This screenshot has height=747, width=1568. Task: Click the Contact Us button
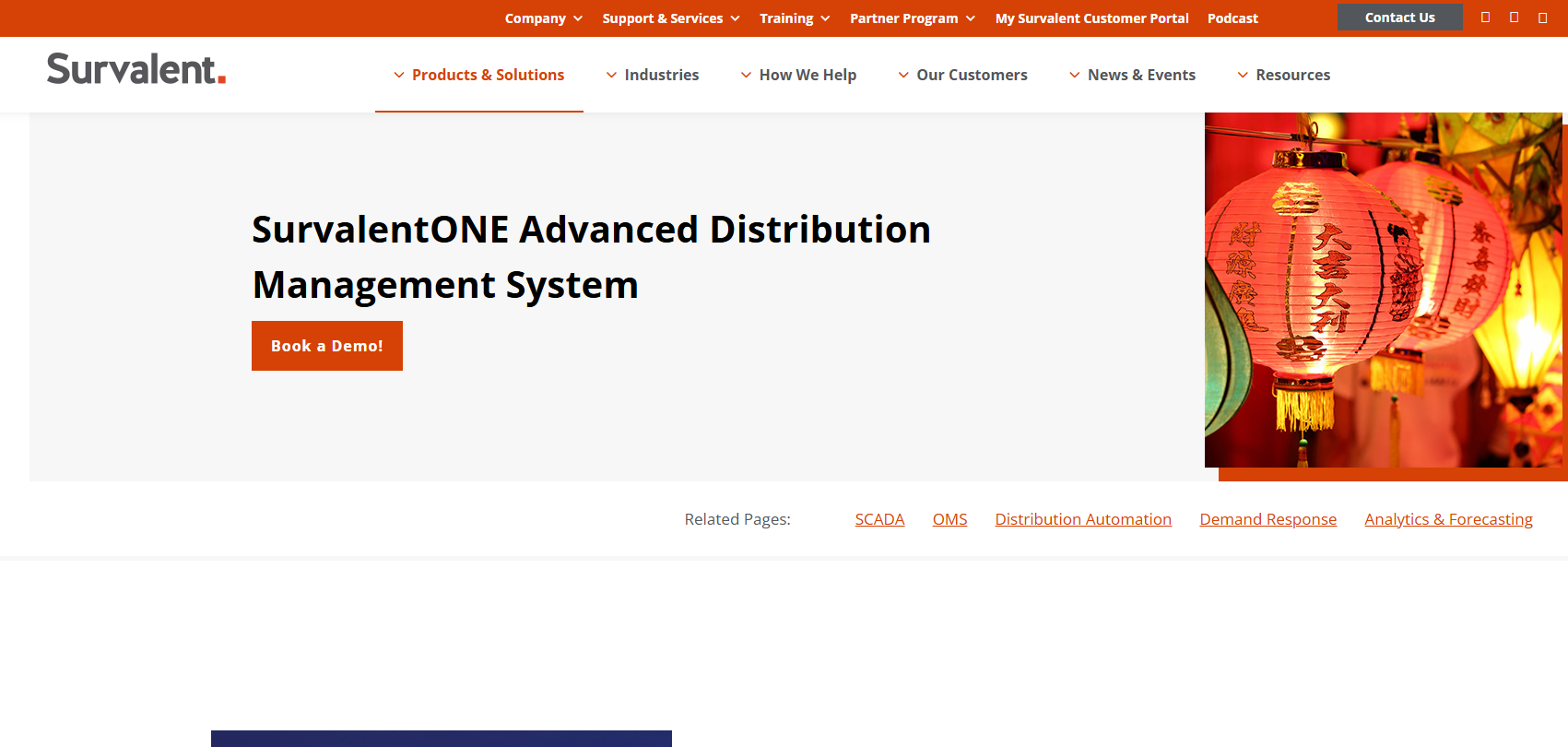pyautogui.click(x=1399, y=18)
